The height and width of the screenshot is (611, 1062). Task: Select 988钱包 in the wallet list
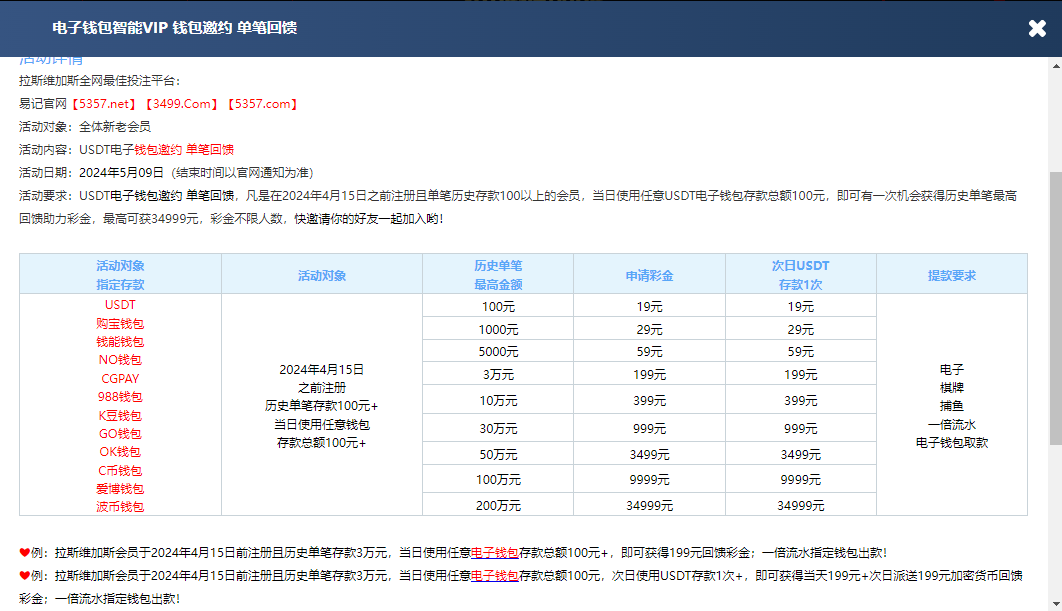point(120,397)
